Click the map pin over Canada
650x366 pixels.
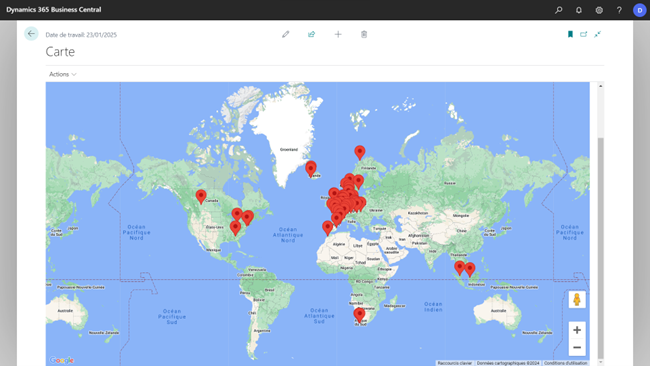point(201,196)
